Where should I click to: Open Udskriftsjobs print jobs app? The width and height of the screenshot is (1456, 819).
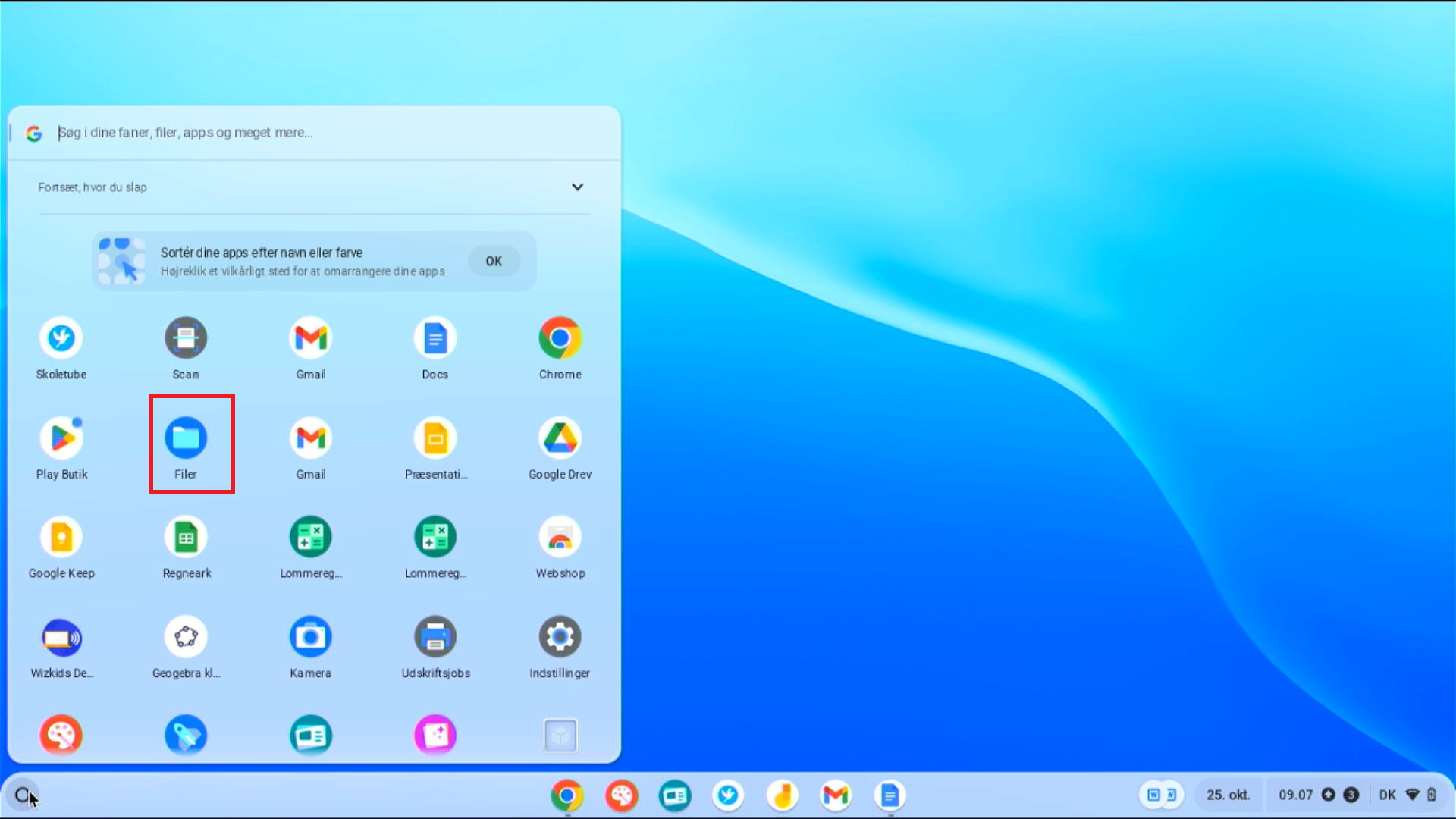coord(435,638)
